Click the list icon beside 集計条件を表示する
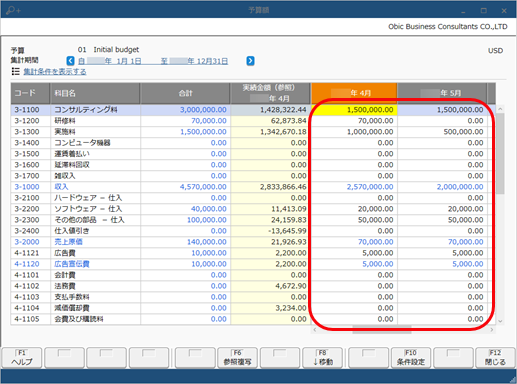This screenshot has height=384, width=517. (x=15, y=71)
